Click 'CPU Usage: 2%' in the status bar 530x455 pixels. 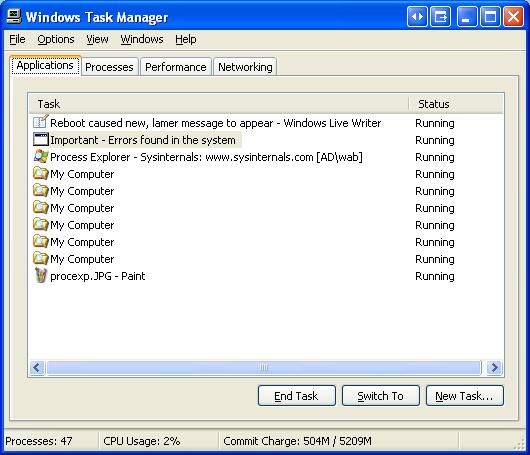[142, 441]
